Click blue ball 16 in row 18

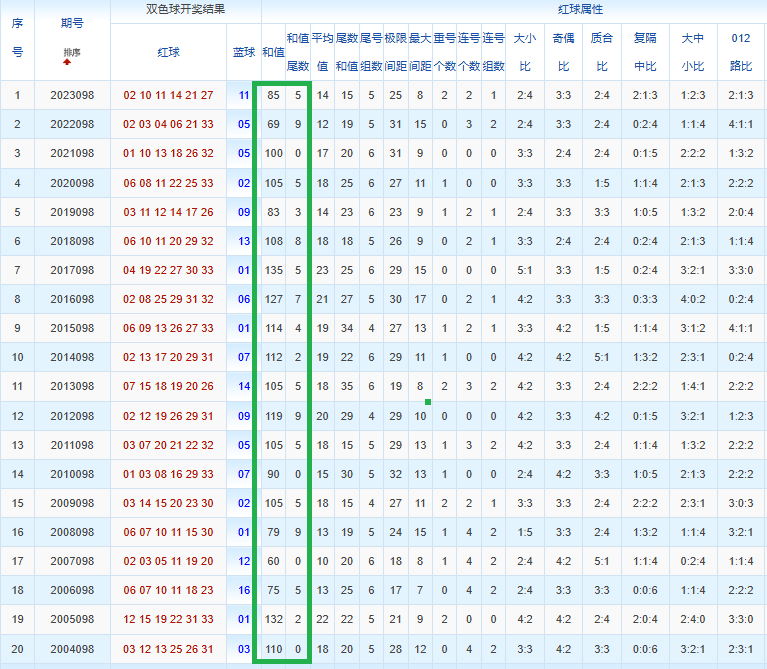pos(244,590)
